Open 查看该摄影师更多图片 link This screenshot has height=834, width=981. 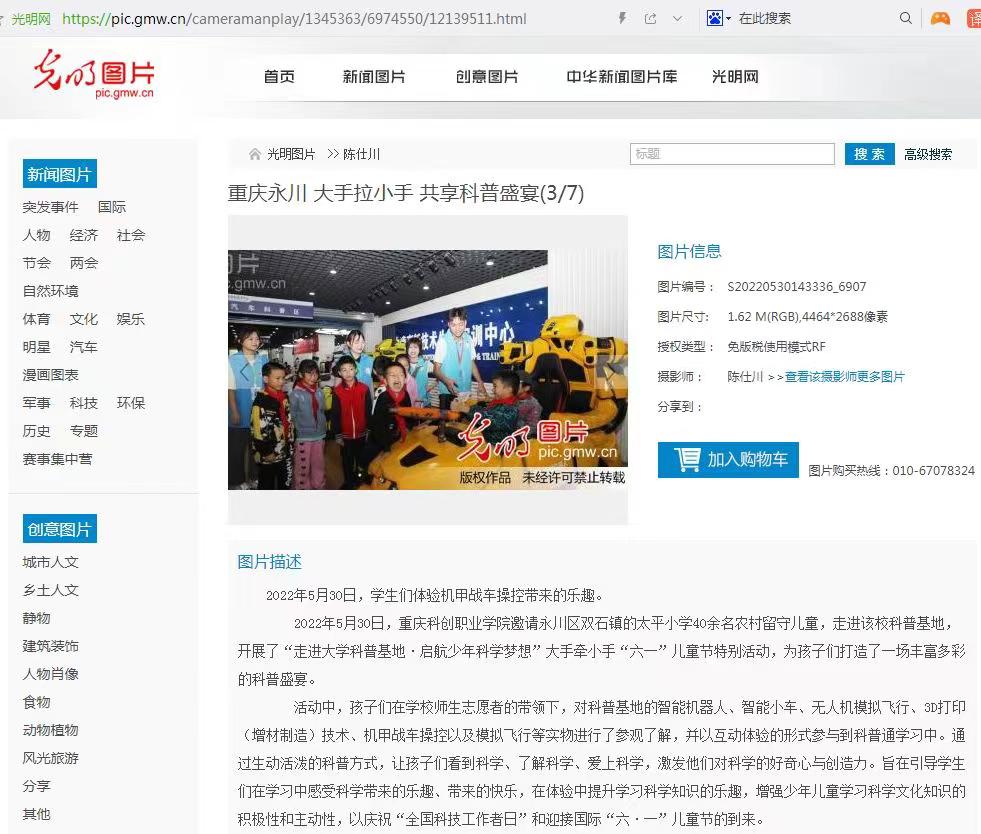[x=844, y=377]
